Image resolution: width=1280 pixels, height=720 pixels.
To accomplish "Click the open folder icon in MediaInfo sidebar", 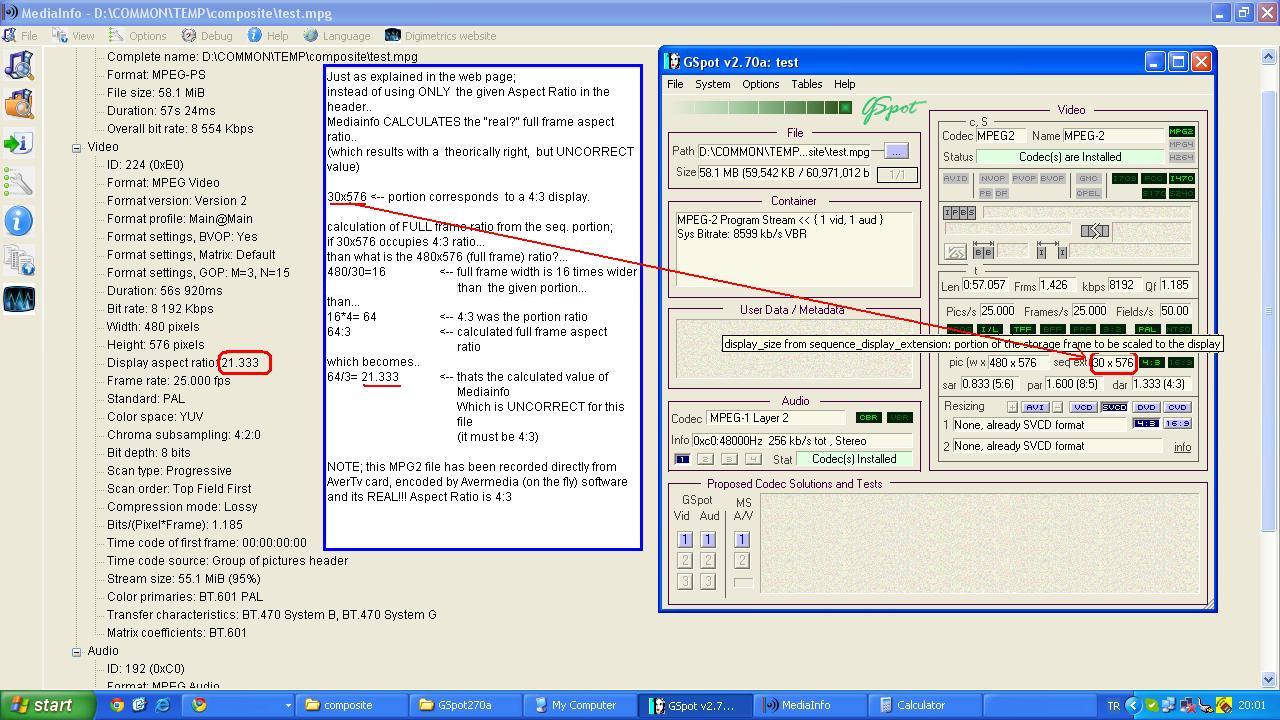I will pos(19,105).
